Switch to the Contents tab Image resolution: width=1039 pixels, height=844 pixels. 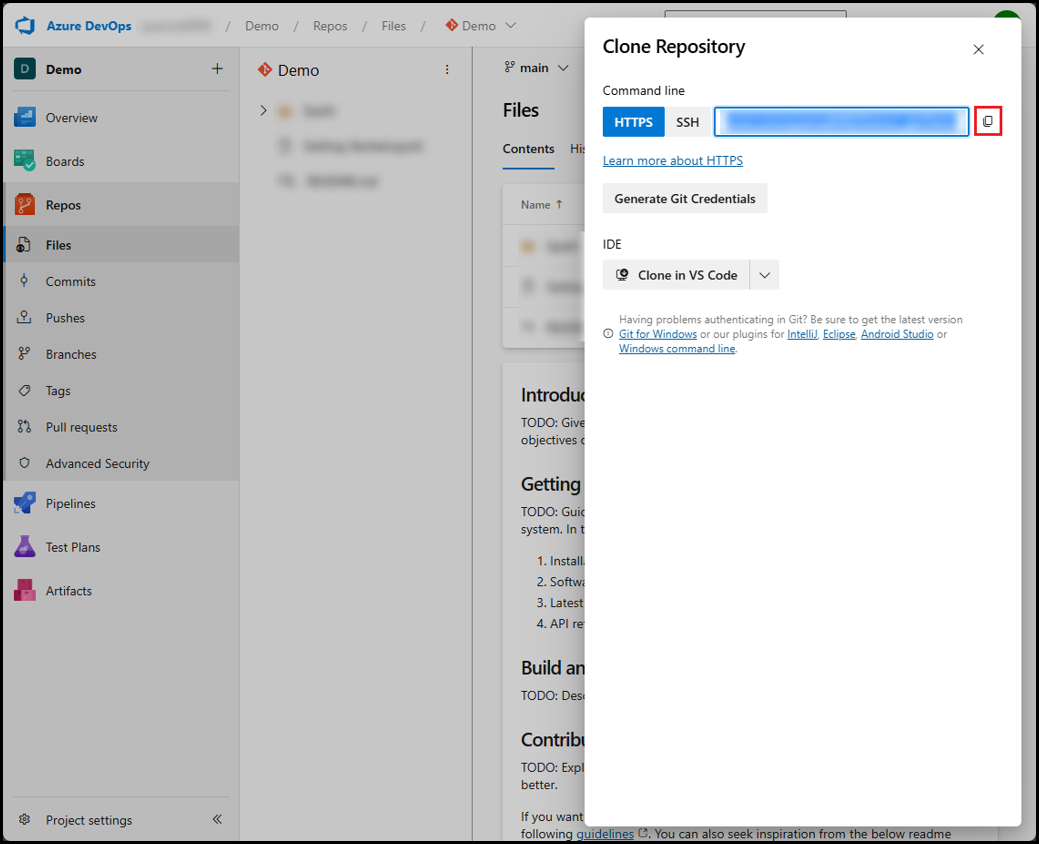[x=528, y=149]
